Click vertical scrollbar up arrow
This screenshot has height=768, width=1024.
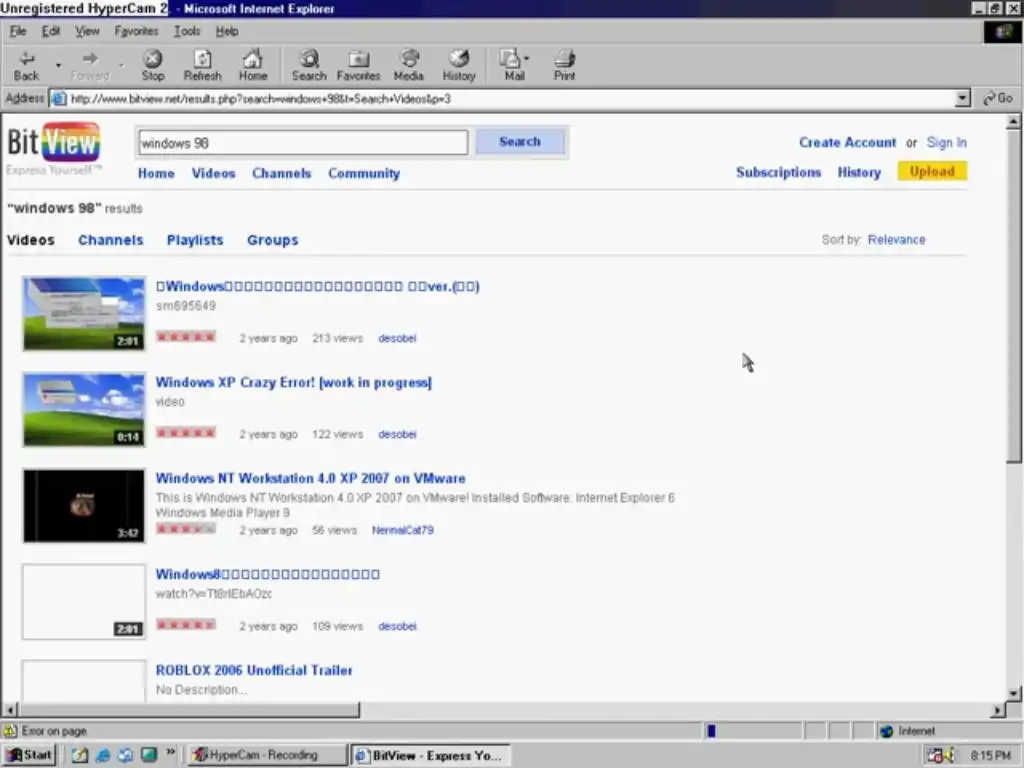pos(1013,121)
